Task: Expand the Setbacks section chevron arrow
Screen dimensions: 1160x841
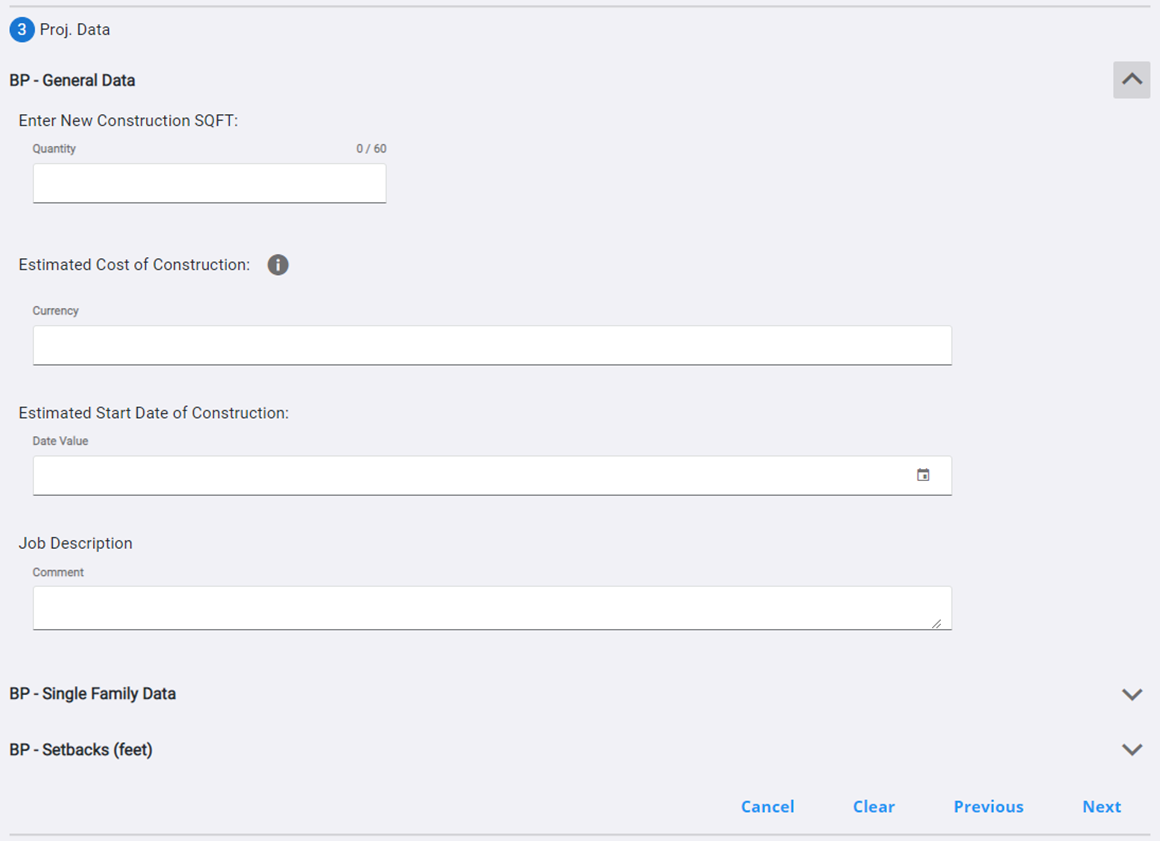Action: tap(1131, 750)
